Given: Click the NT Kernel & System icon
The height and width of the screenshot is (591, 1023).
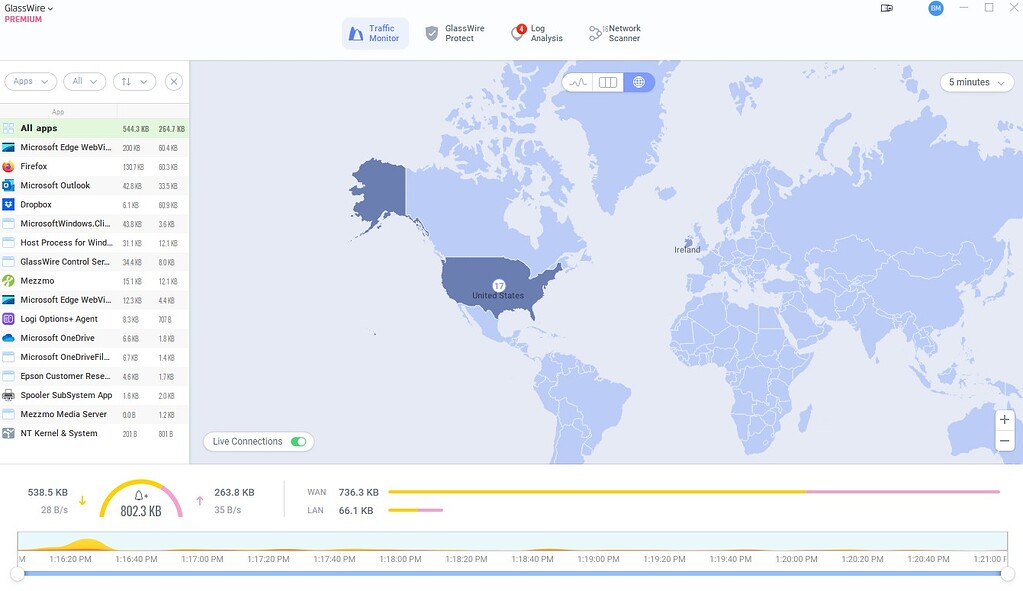Looking at the screenshot, I should click(8, 433).
